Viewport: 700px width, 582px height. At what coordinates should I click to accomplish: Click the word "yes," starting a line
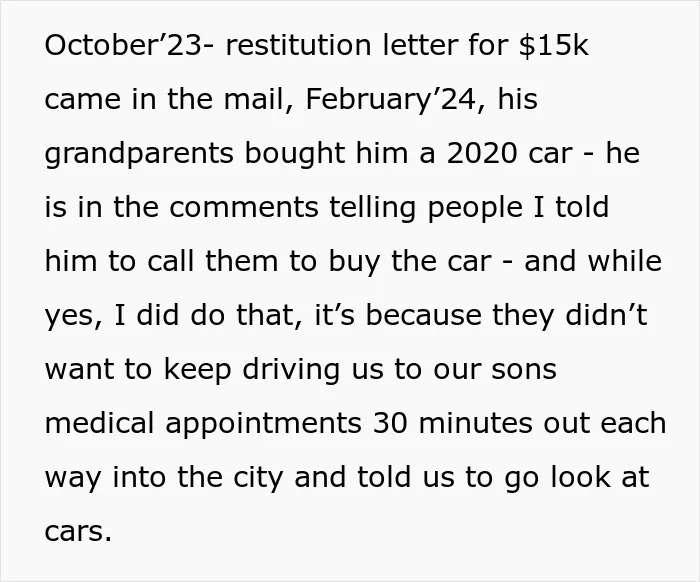[x=74, y=316]
